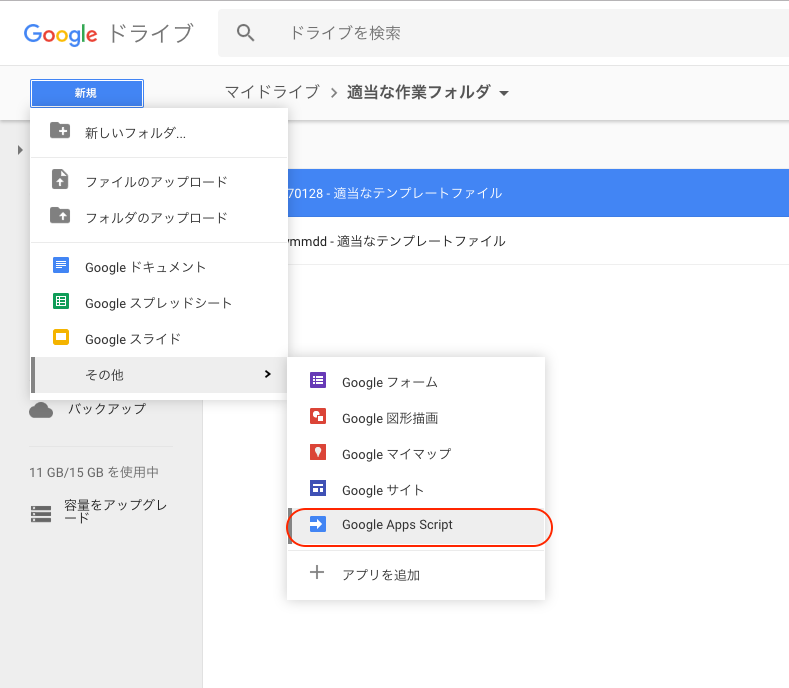Select the その他 menu label
The image size is (789, 688).
click(104, 375)
